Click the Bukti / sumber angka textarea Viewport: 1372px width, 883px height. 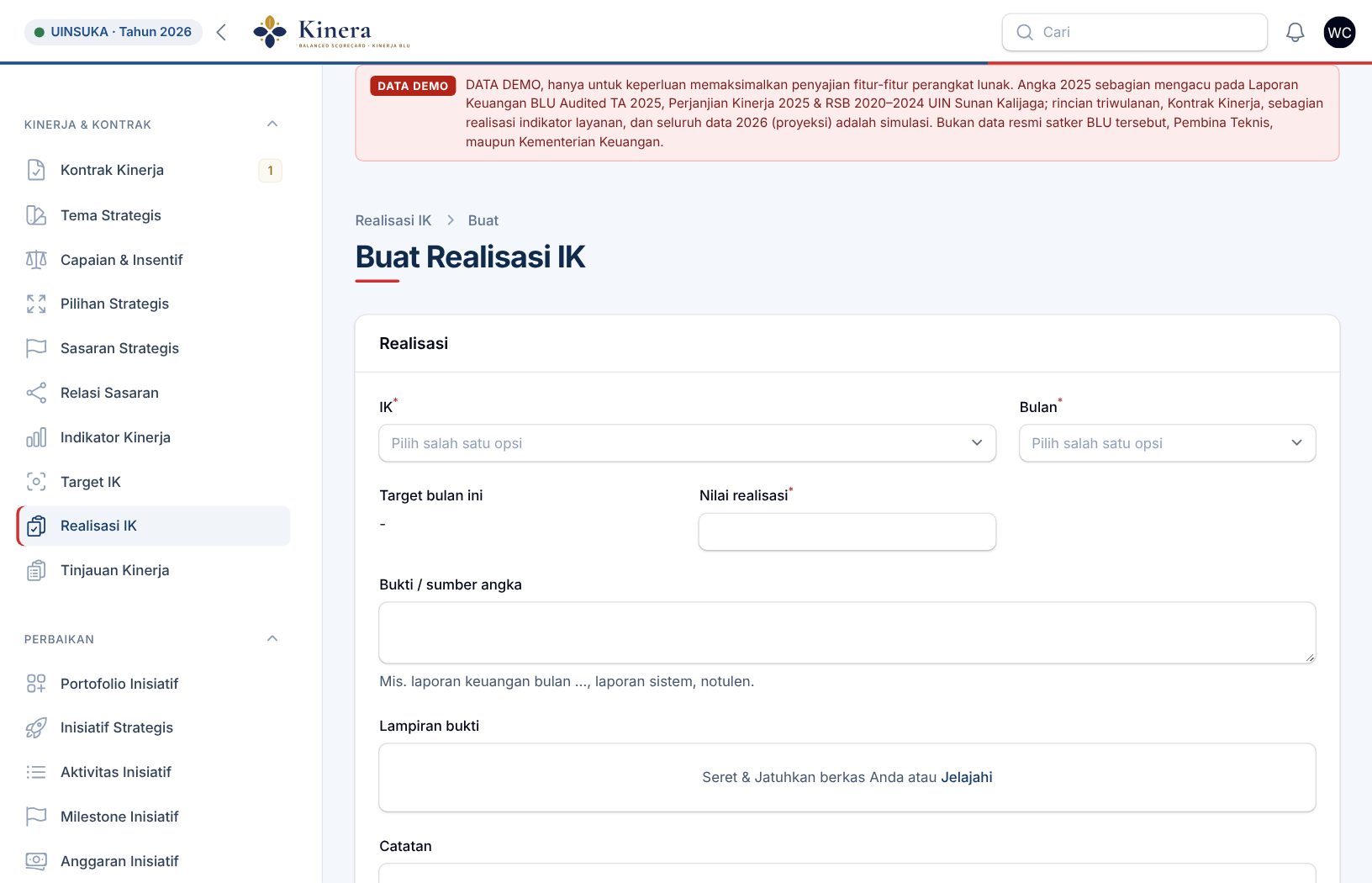tap(847, 632)
